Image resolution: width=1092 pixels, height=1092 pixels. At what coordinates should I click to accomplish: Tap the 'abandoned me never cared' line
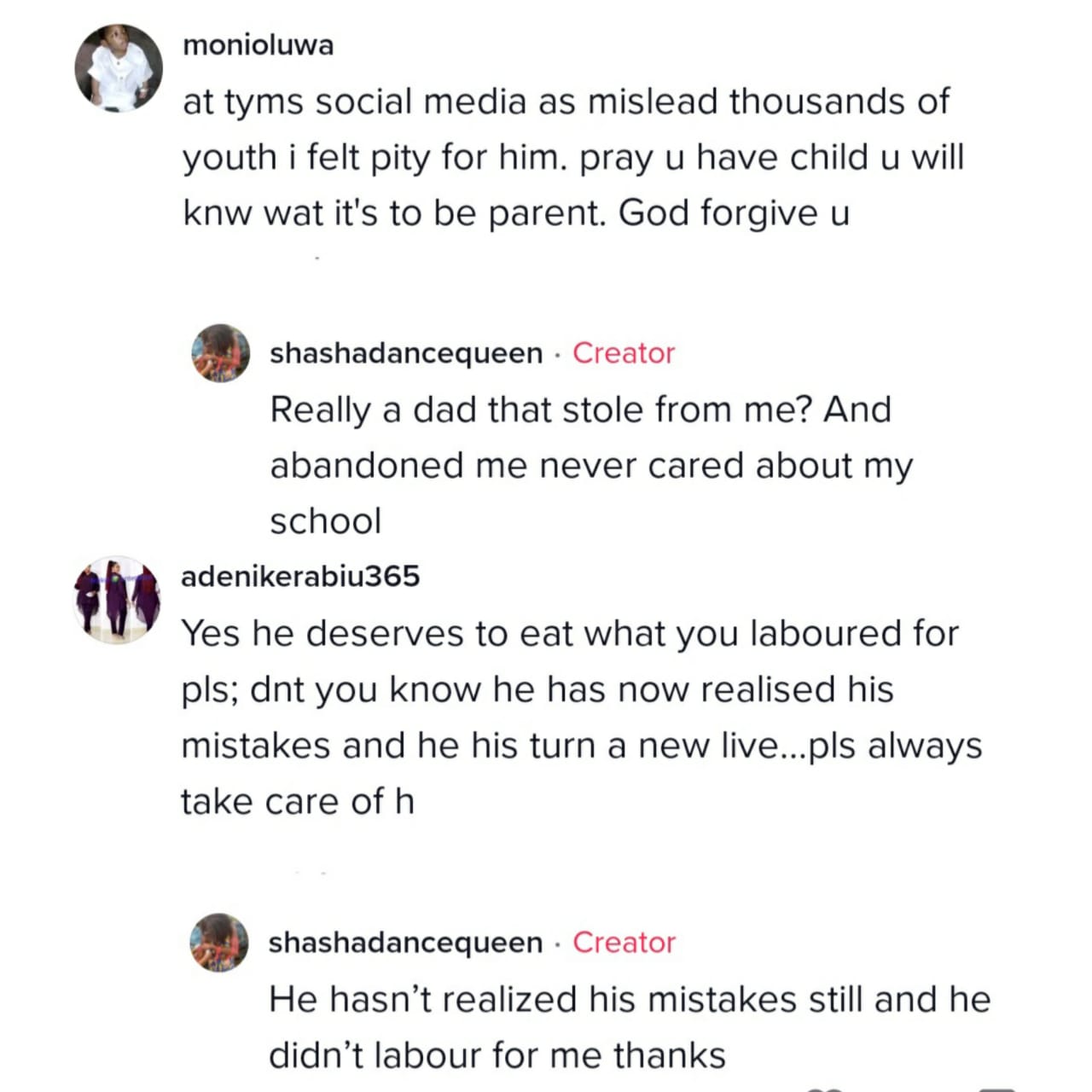pos(590,466)
